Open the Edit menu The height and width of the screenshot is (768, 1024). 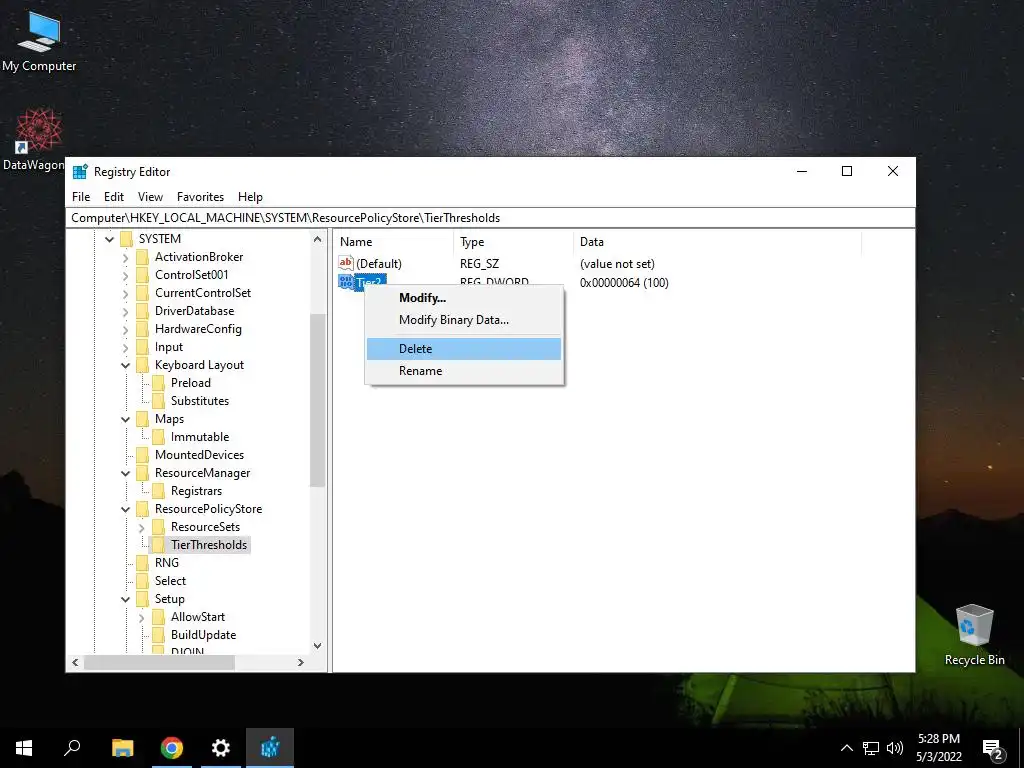click(114, 197)
